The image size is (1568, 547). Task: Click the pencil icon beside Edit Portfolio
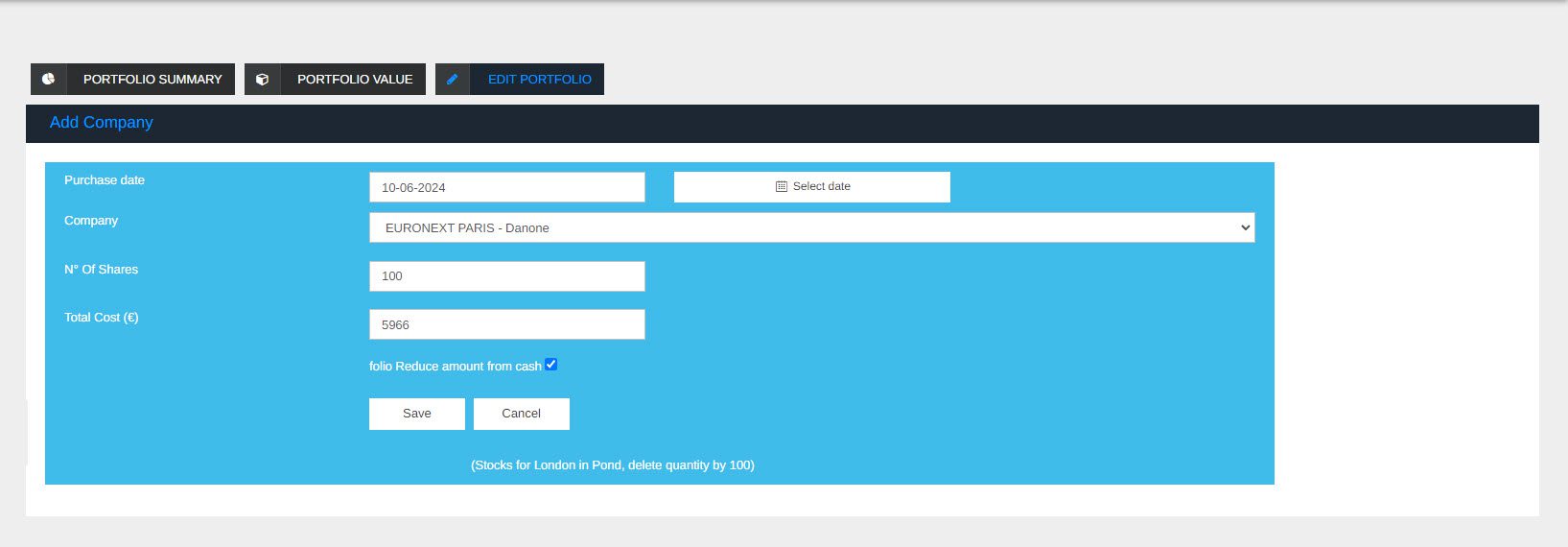[x=453, y=80]
